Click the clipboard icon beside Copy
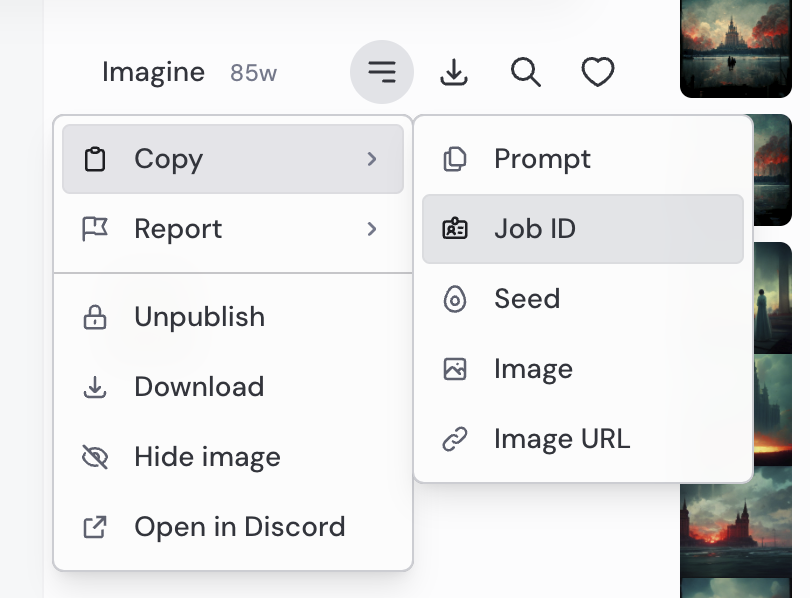Image resolution: width=810 pixels, height=598 pixels. coord(95,159)
